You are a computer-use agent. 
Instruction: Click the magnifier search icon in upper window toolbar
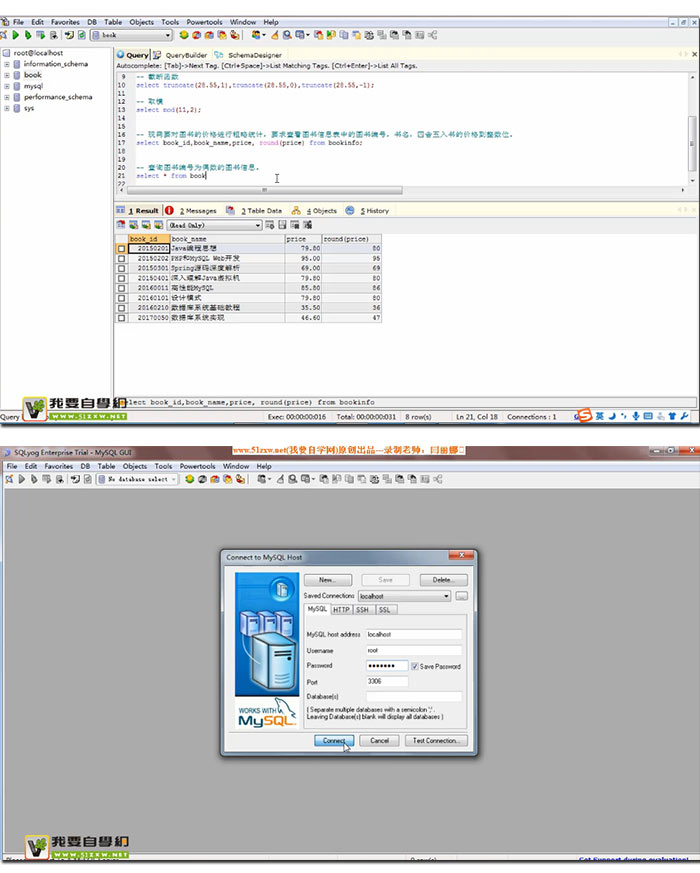(x=287, y=35)
